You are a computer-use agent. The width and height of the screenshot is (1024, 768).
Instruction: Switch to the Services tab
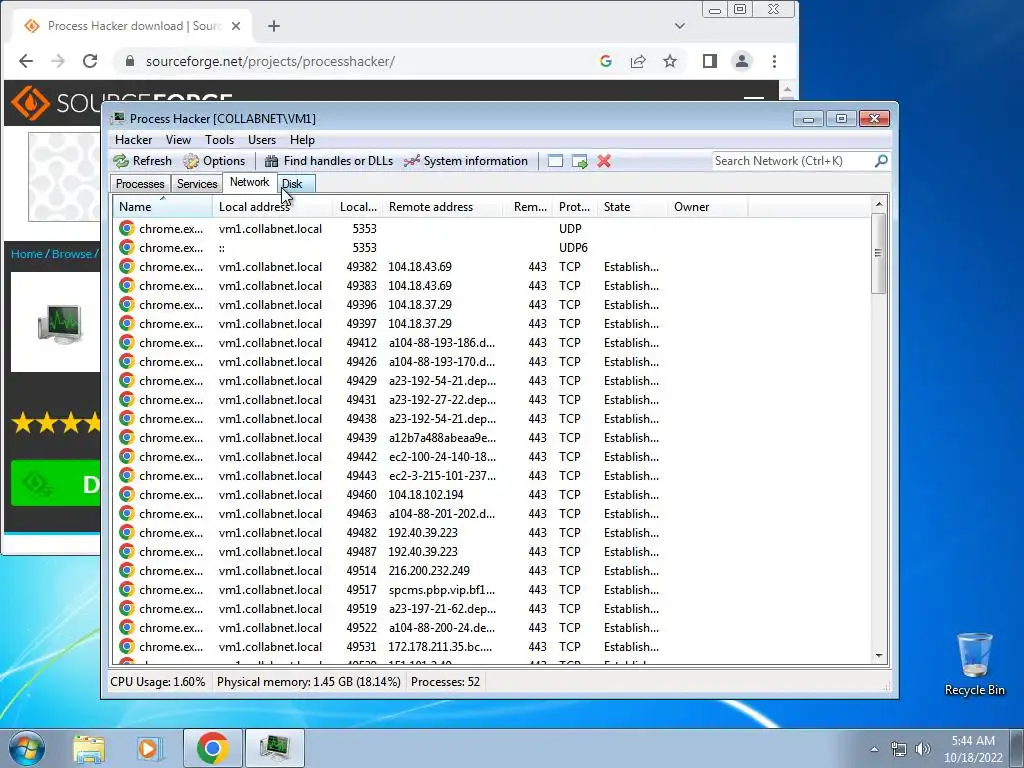coord(197,184)
